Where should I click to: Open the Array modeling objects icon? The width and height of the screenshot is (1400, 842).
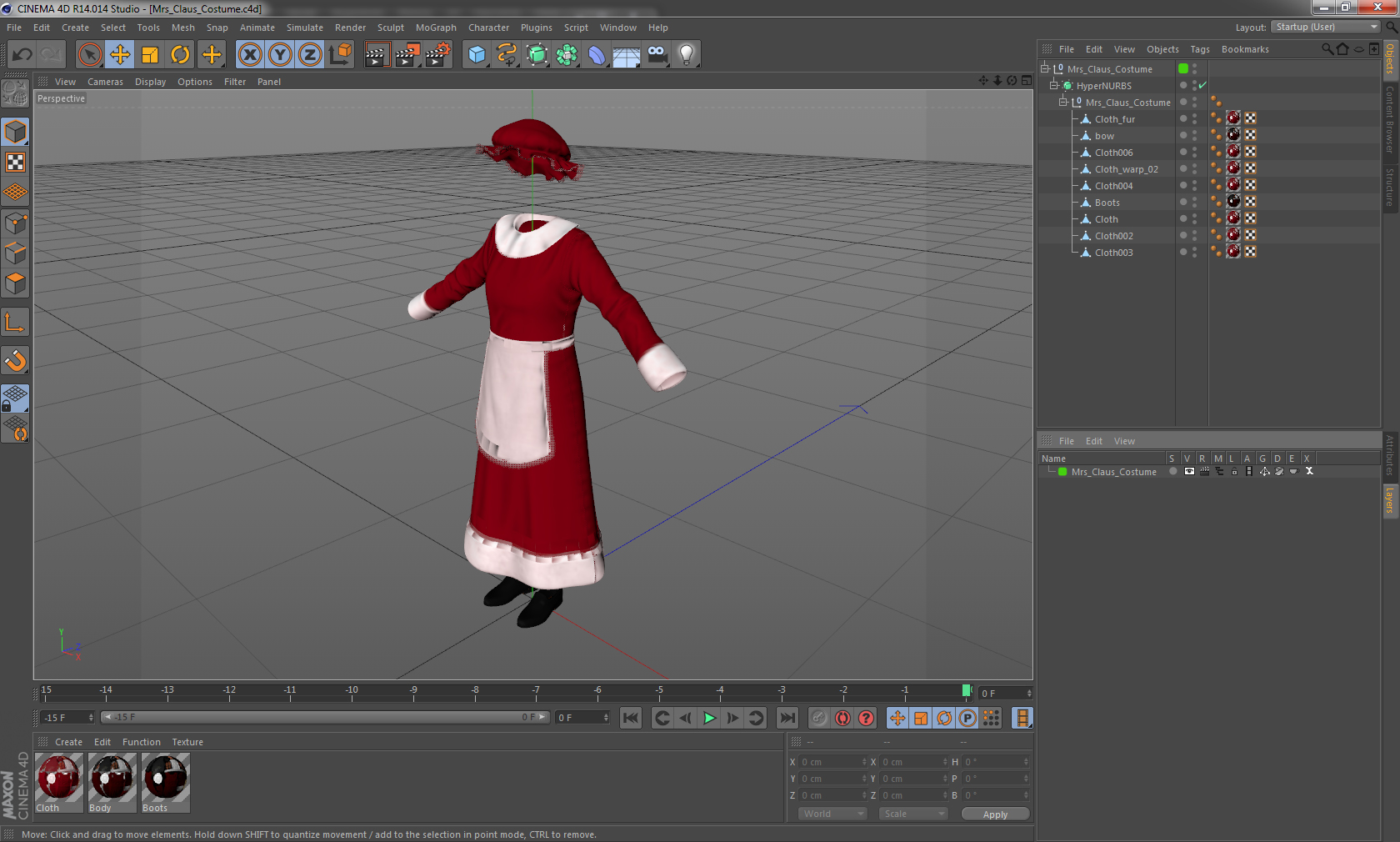click(567, 55)
